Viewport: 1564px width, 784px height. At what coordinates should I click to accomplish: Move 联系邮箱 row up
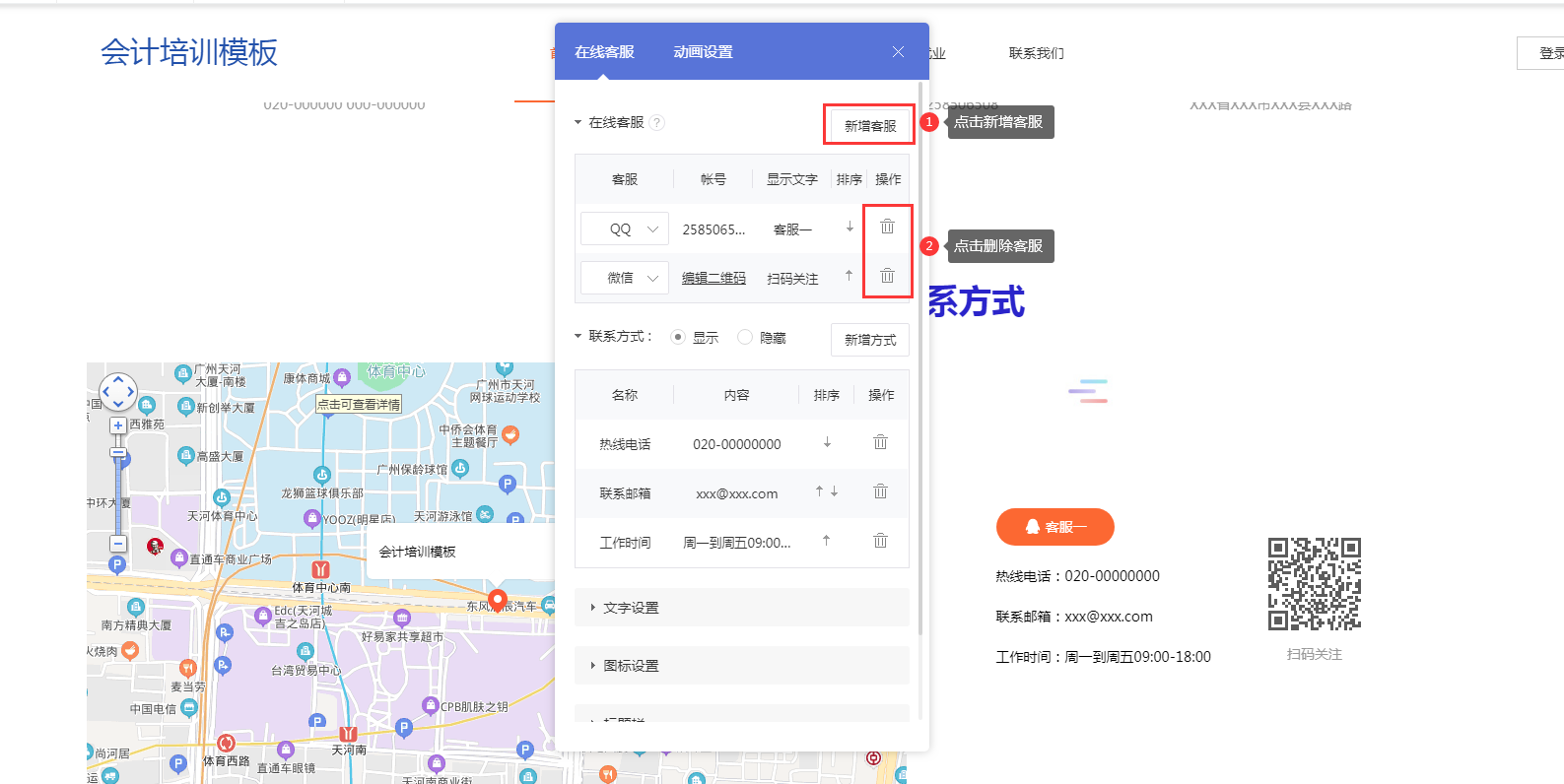[x=819, y=491]
